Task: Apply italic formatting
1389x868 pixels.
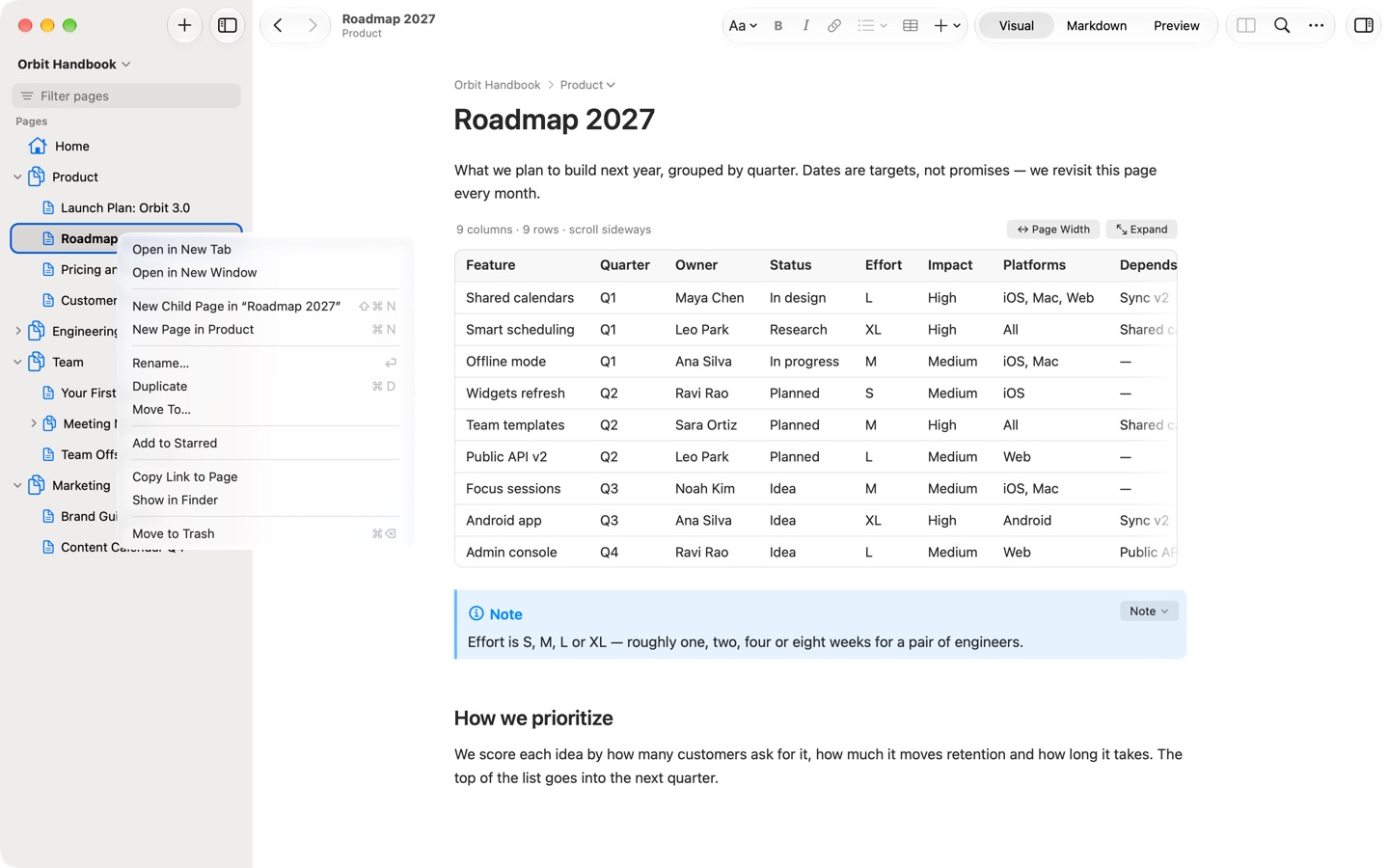Action: coord(805,26)
